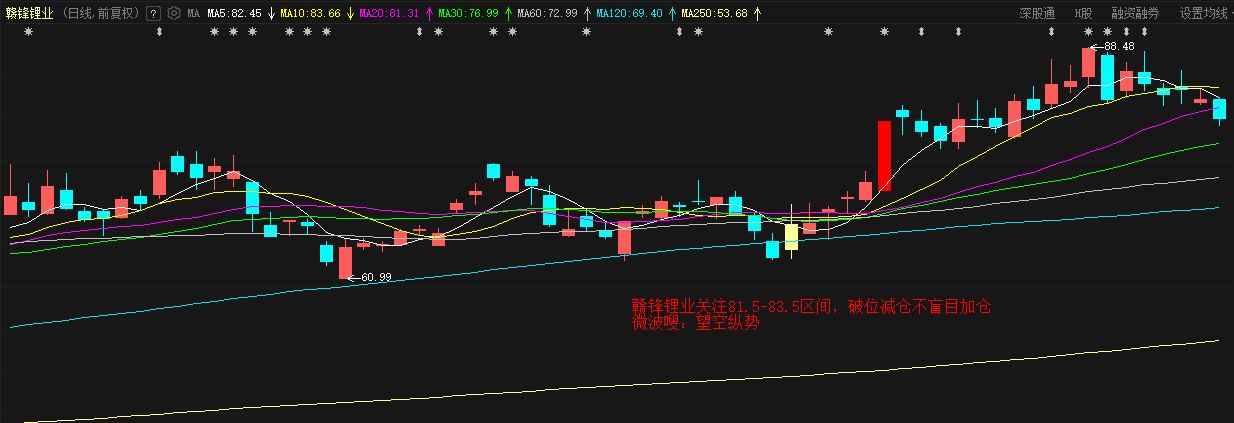The image size is (1234, 423).
Task: Click the MA5:82.45 value
Action: pyautogui.click(x=235, y=14)
